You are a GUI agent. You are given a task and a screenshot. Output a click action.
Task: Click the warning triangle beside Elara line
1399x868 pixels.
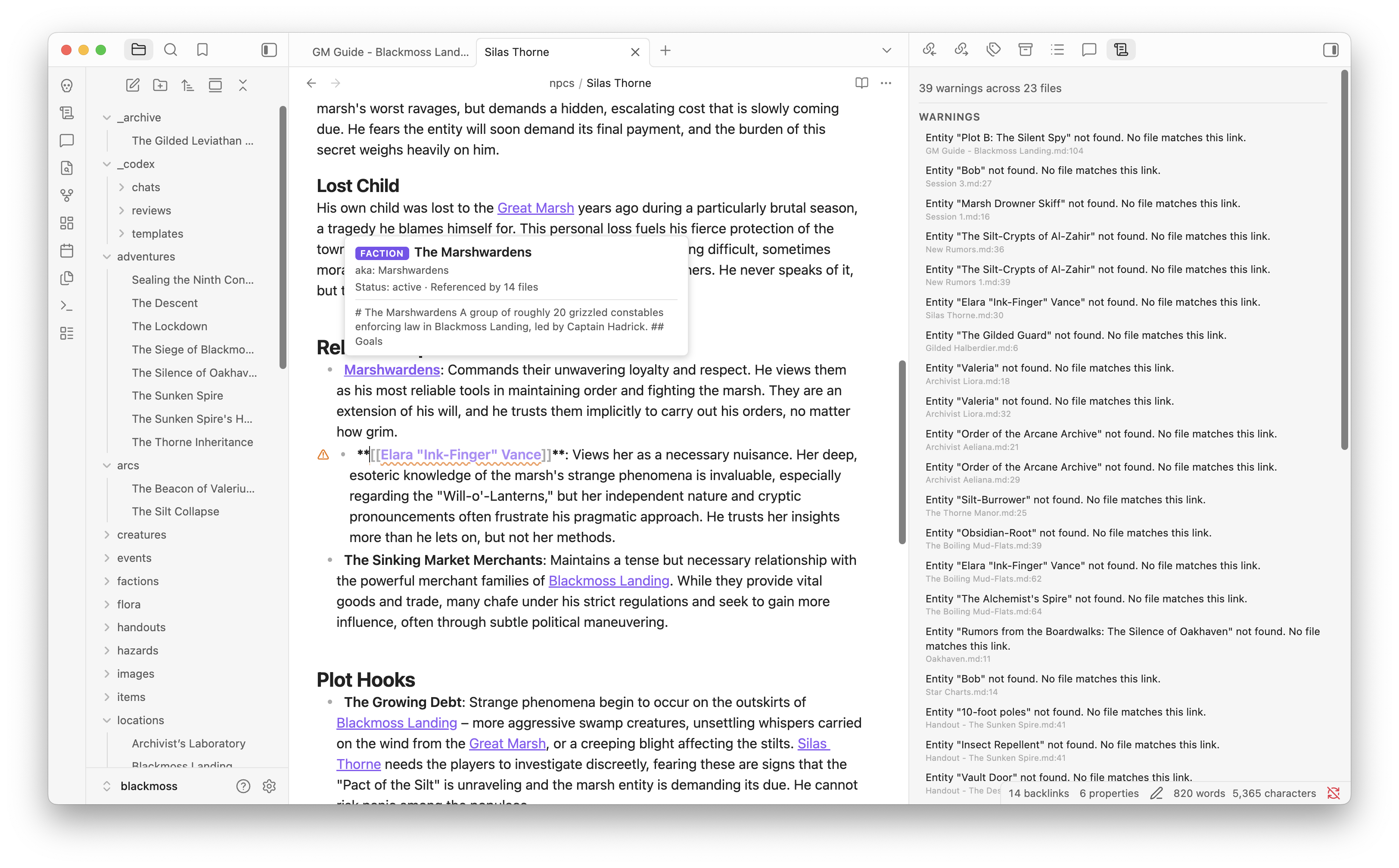pyautogui.click(x=323, y=455)
